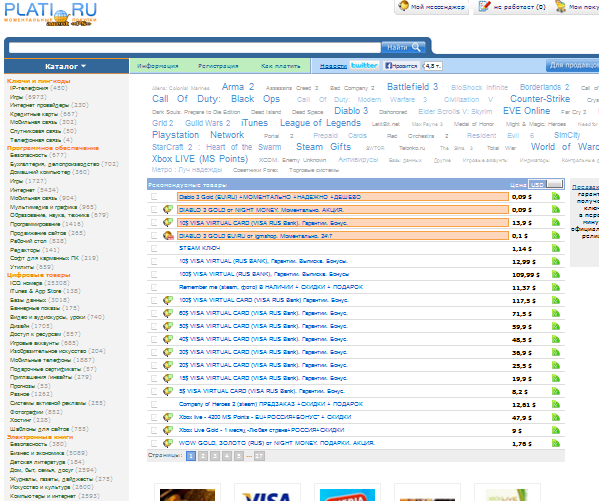
Task: Jump to last page 27
Action: [x=259, y=456]
